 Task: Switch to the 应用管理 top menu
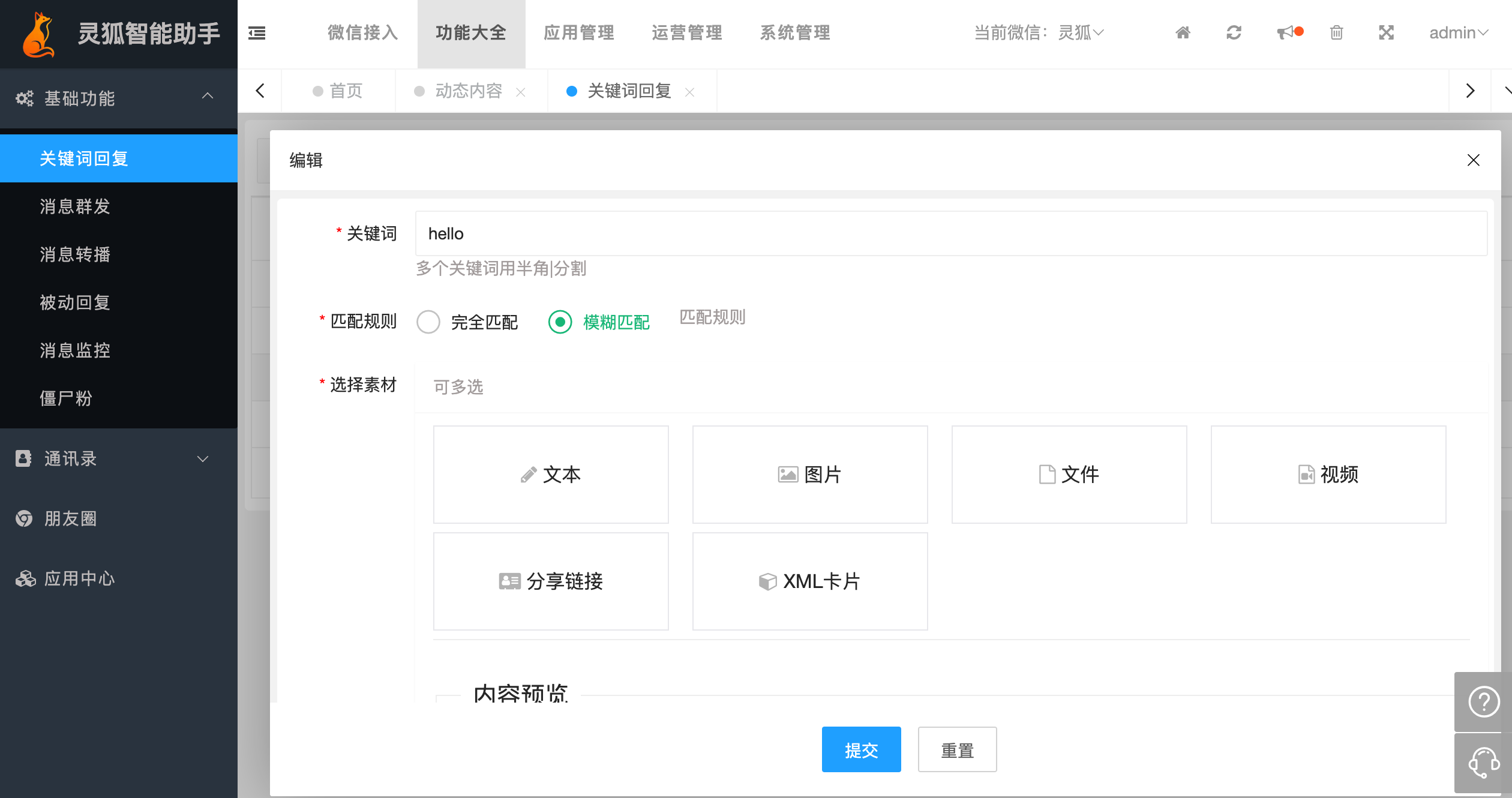pyautogui.click(x=579, y=32)
